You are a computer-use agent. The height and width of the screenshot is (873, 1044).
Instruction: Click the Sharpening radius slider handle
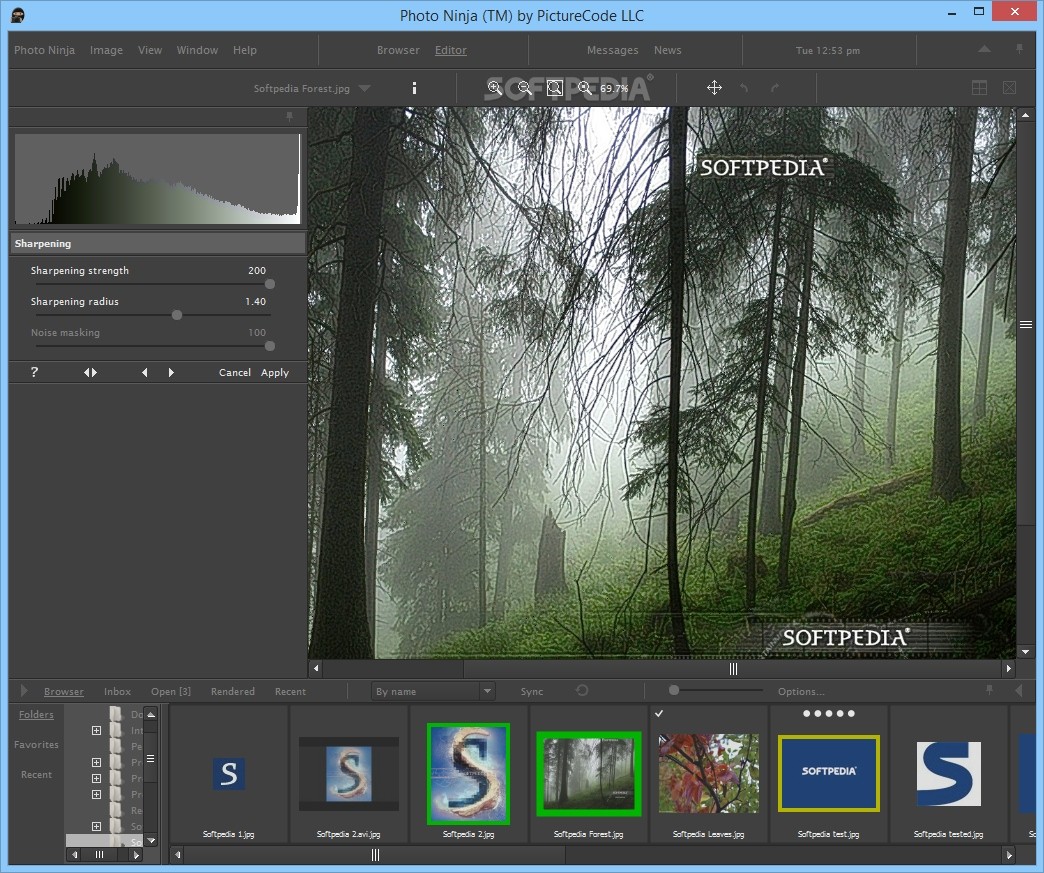[x=177, y=315]
